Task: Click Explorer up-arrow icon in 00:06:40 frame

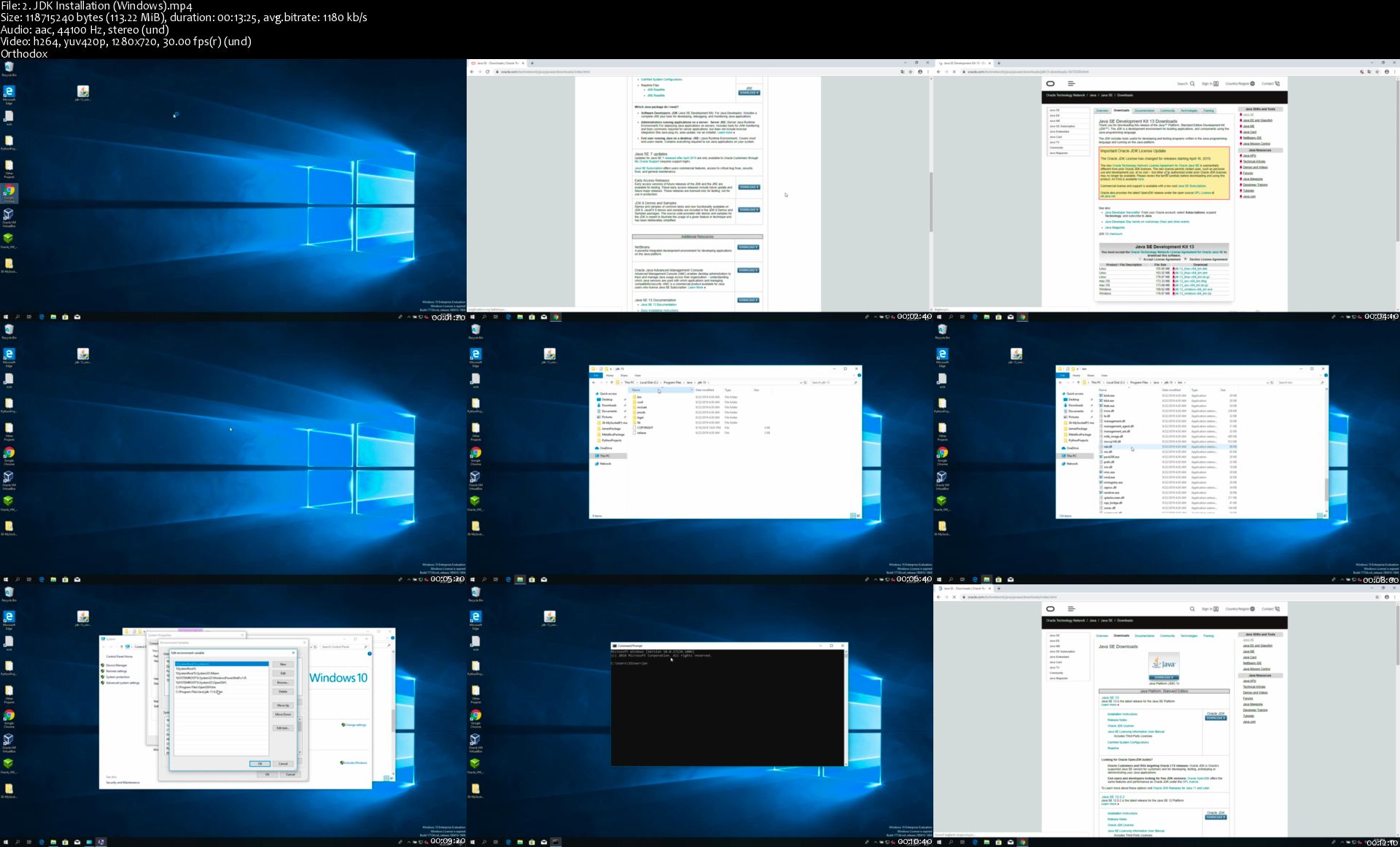Action: tap(612, 382)
